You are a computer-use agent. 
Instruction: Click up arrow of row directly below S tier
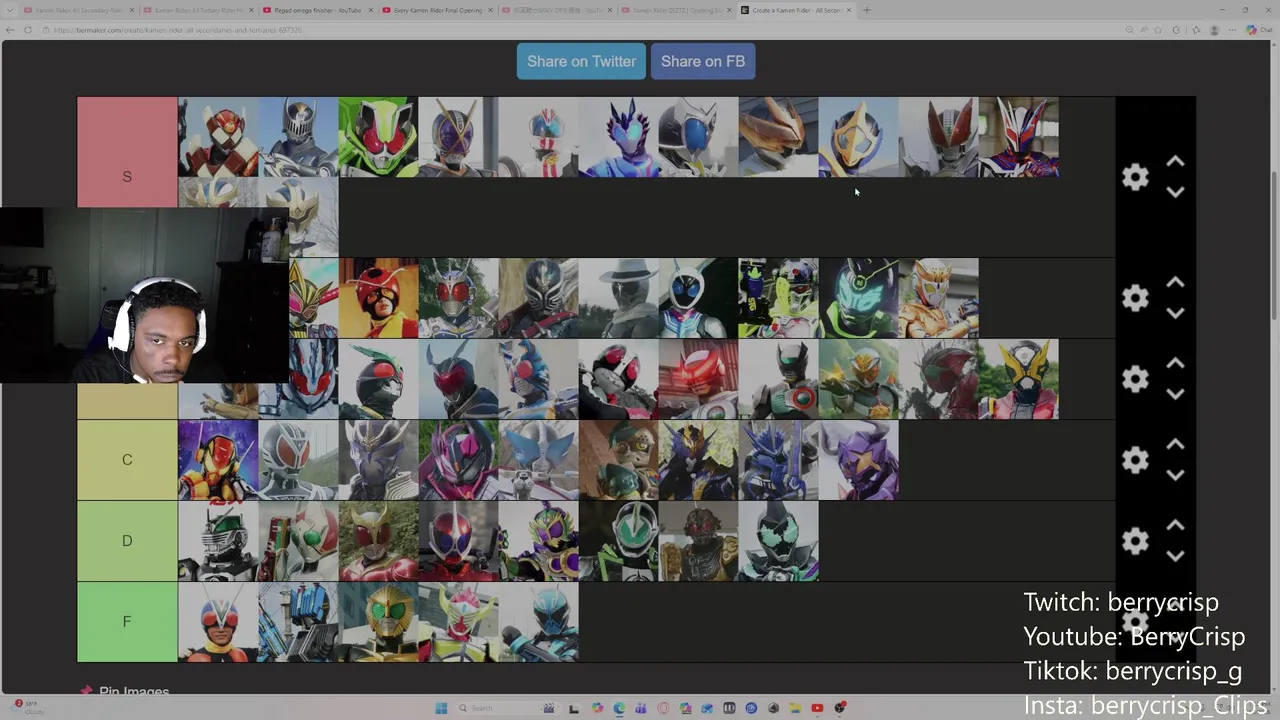pos(1175,283)
